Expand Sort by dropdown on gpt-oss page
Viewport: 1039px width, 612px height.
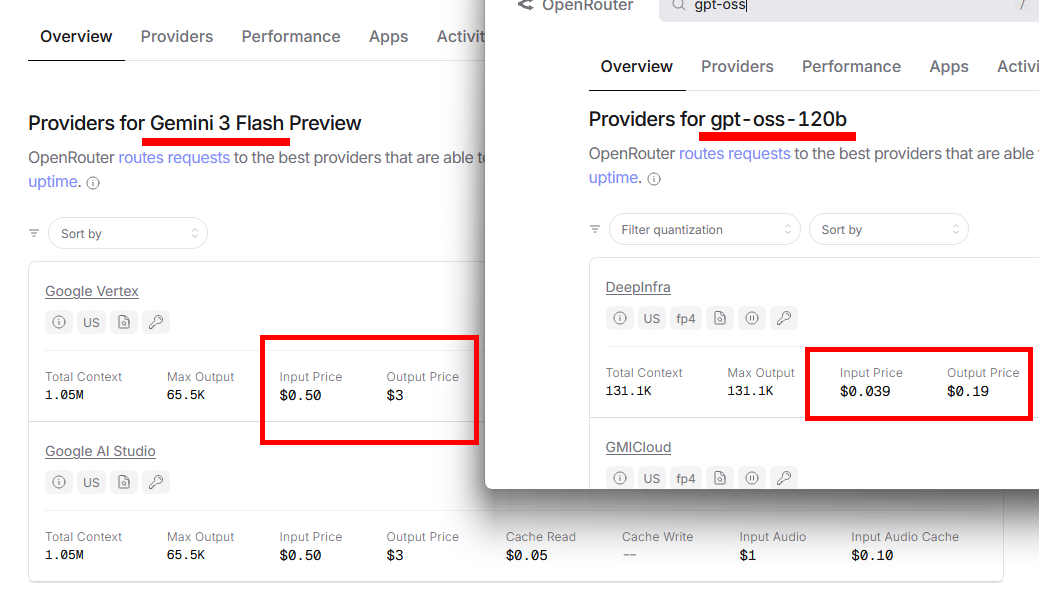[x=888, y=229]
